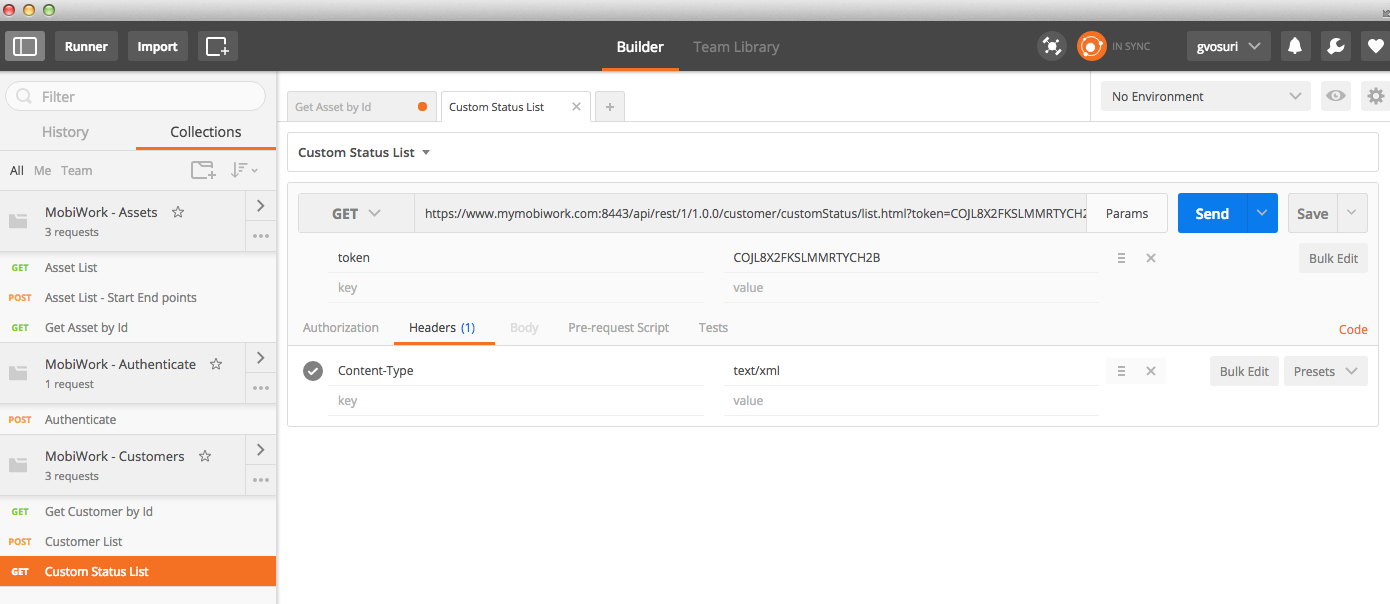Viewport: 1390px width, 604px height.
Task: Star the MobiWork - Assets collection
Action: pos(178,212)
